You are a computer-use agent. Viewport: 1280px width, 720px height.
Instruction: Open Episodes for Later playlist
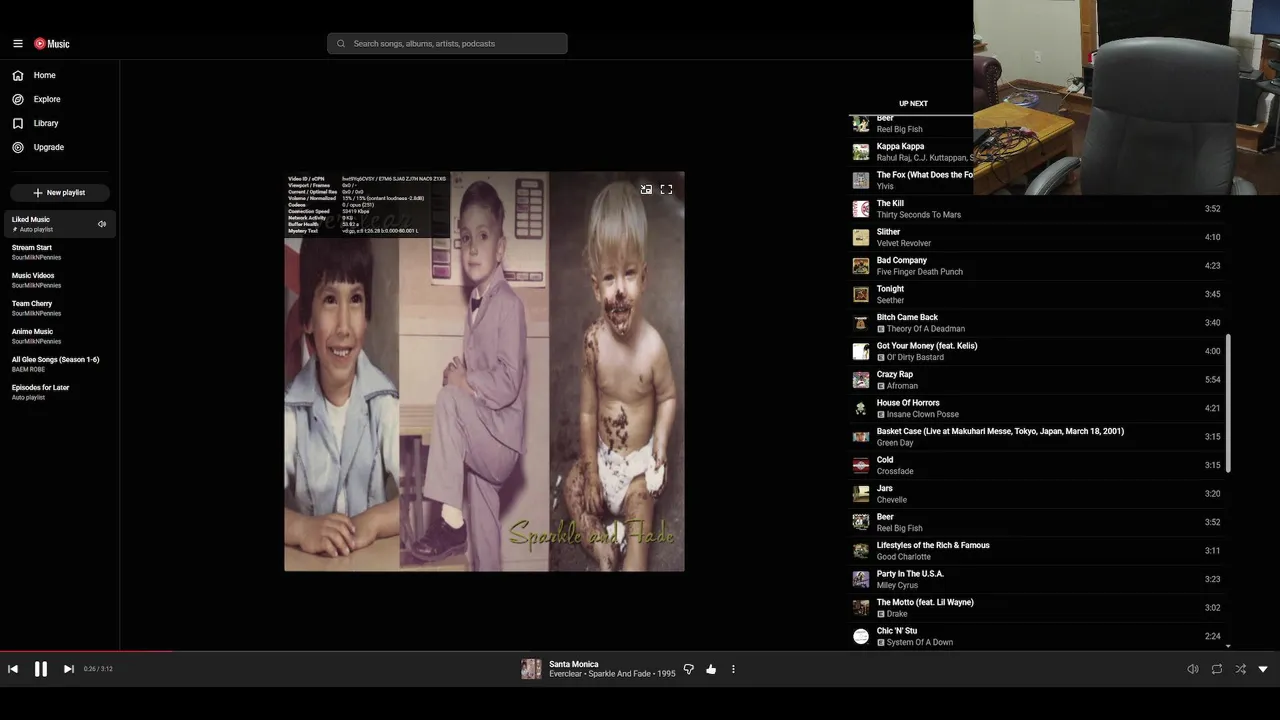point(60,392)
